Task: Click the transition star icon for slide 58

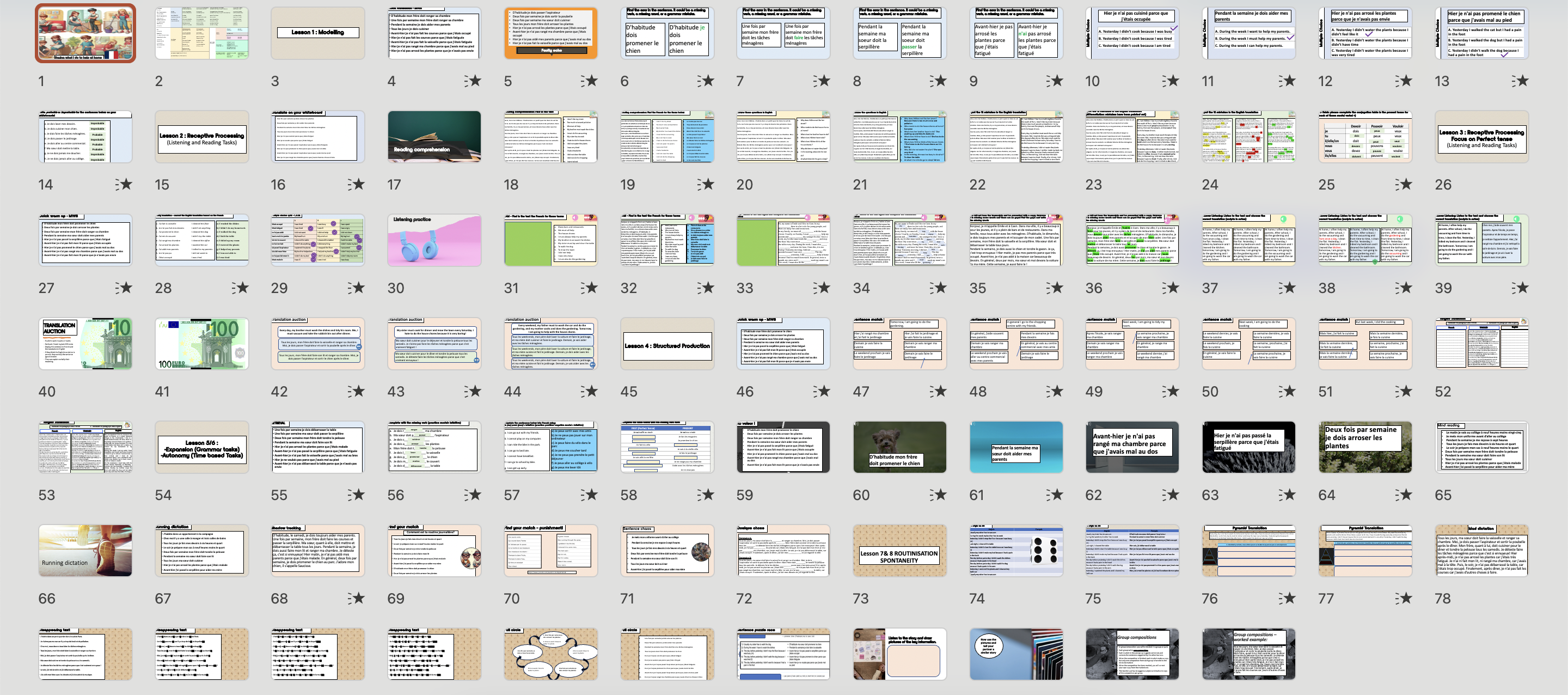Action: 706,495
